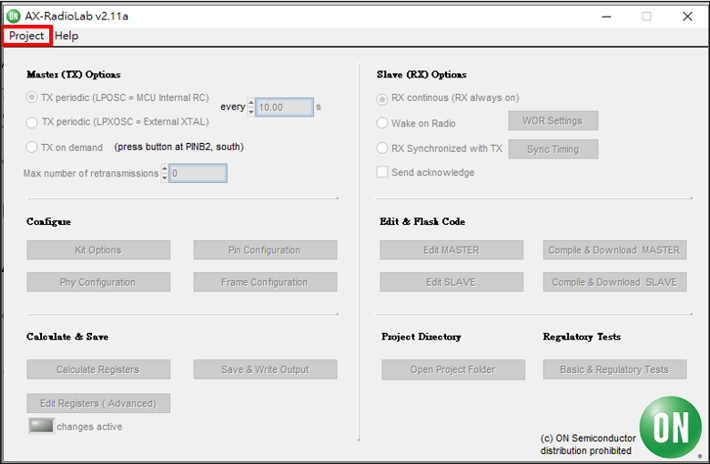Open Edit Registers (Advanced)
Viewport: 710px width, 464px height.
point(98,403)
